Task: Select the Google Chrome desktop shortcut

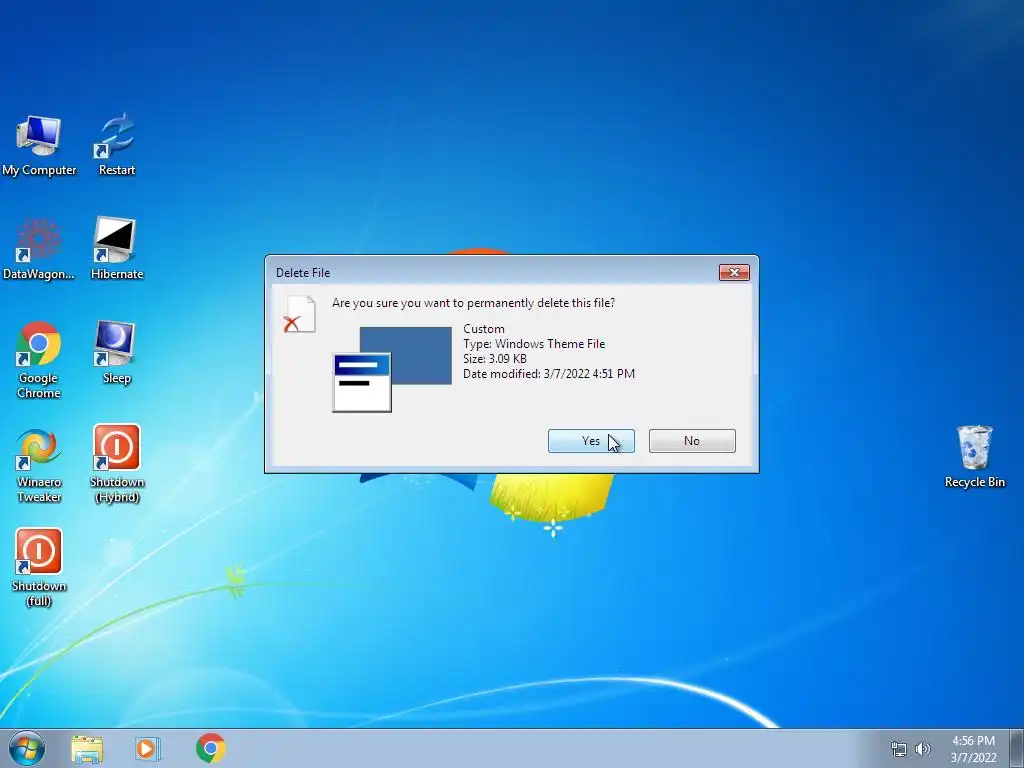Action: click(x=39, y=359)
